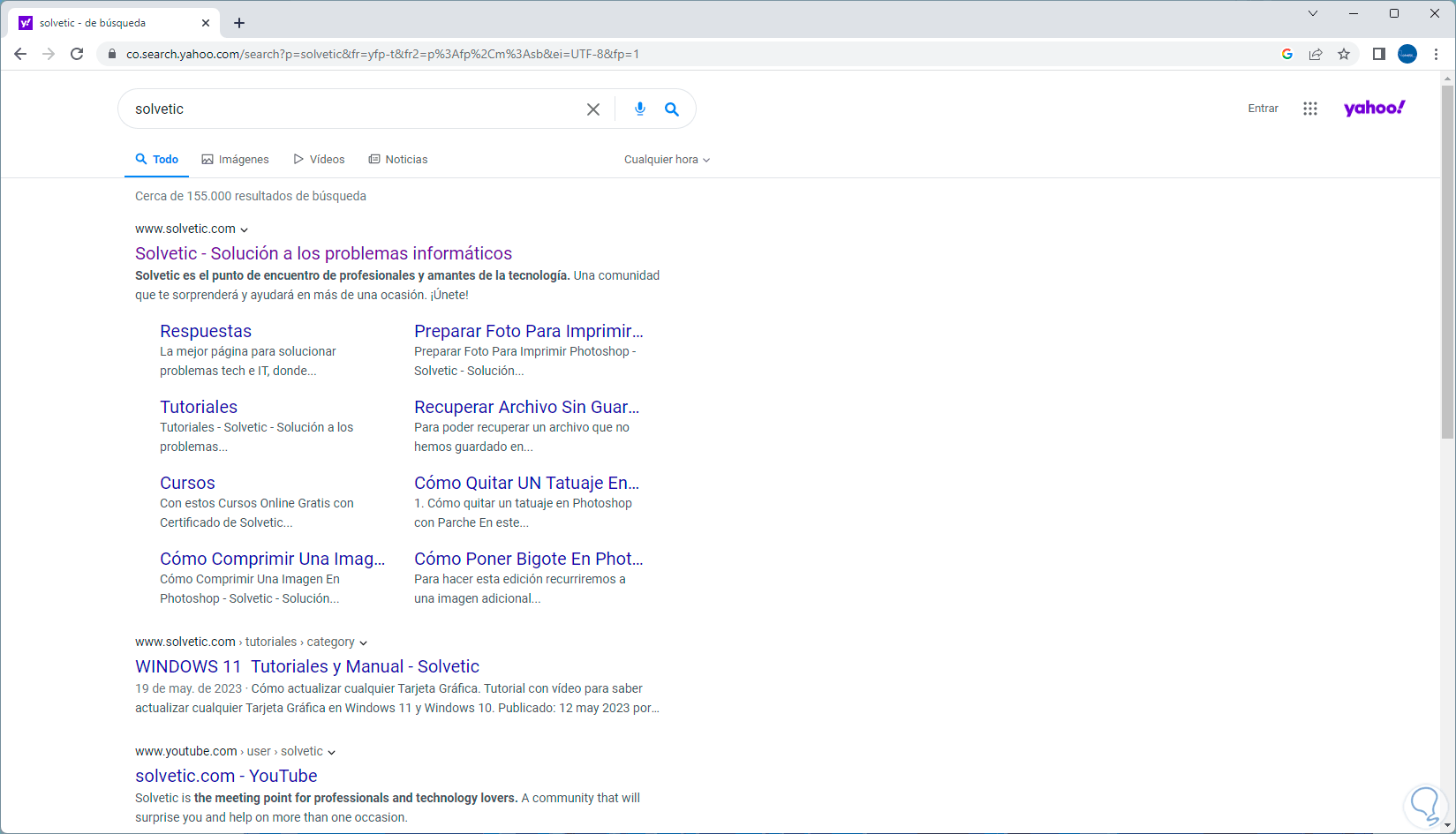Viewport: 1456px width, 834px height.
Task: Go back to the previous page
Action: tap(20, 54)
